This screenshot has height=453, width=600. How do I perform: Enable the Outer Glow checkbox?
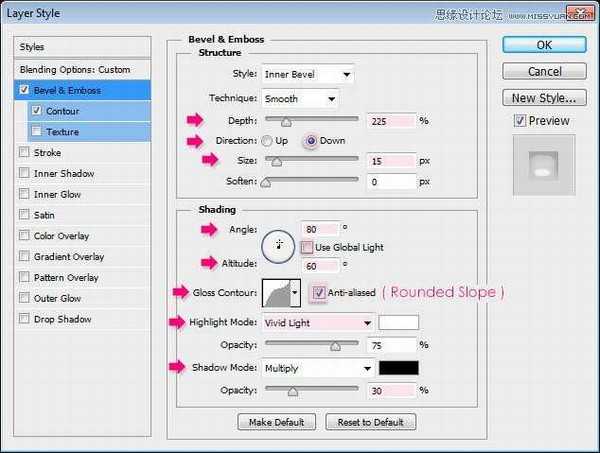[x=24, y=298]
